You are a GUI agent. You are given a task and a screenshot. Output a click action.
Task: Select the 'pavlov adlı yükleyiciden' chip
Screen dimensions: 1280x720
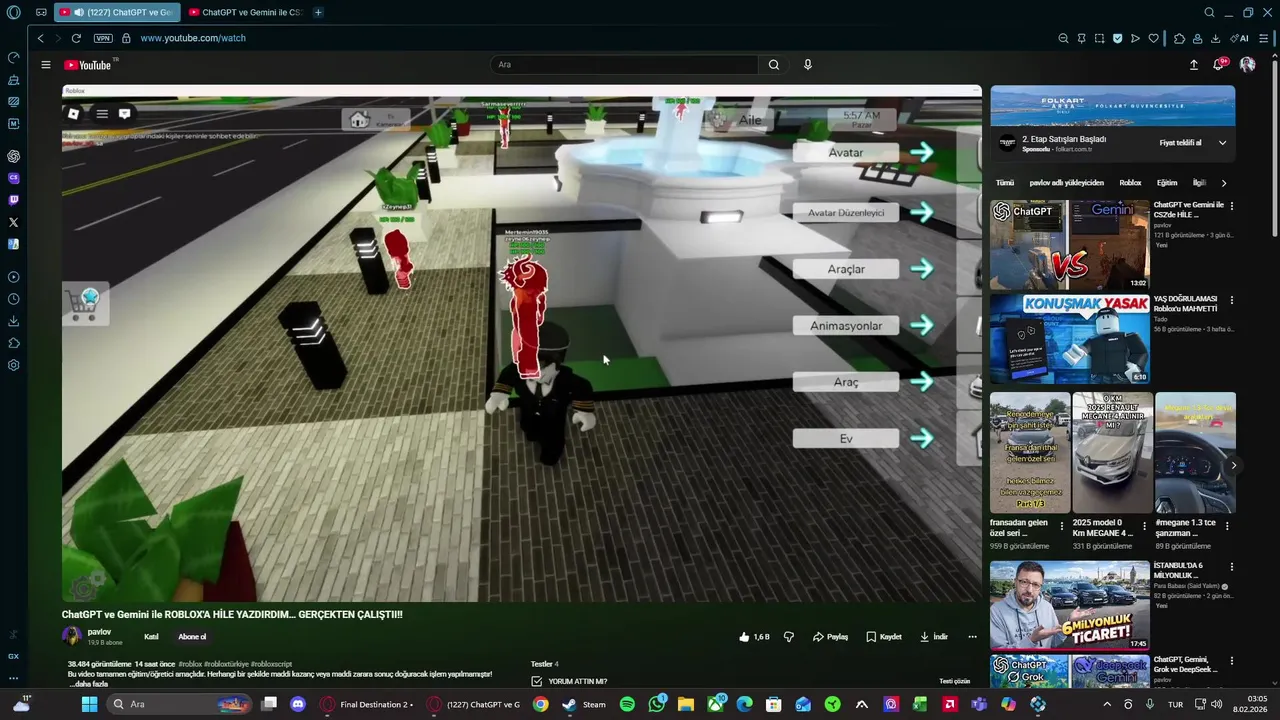(1066, 183)
